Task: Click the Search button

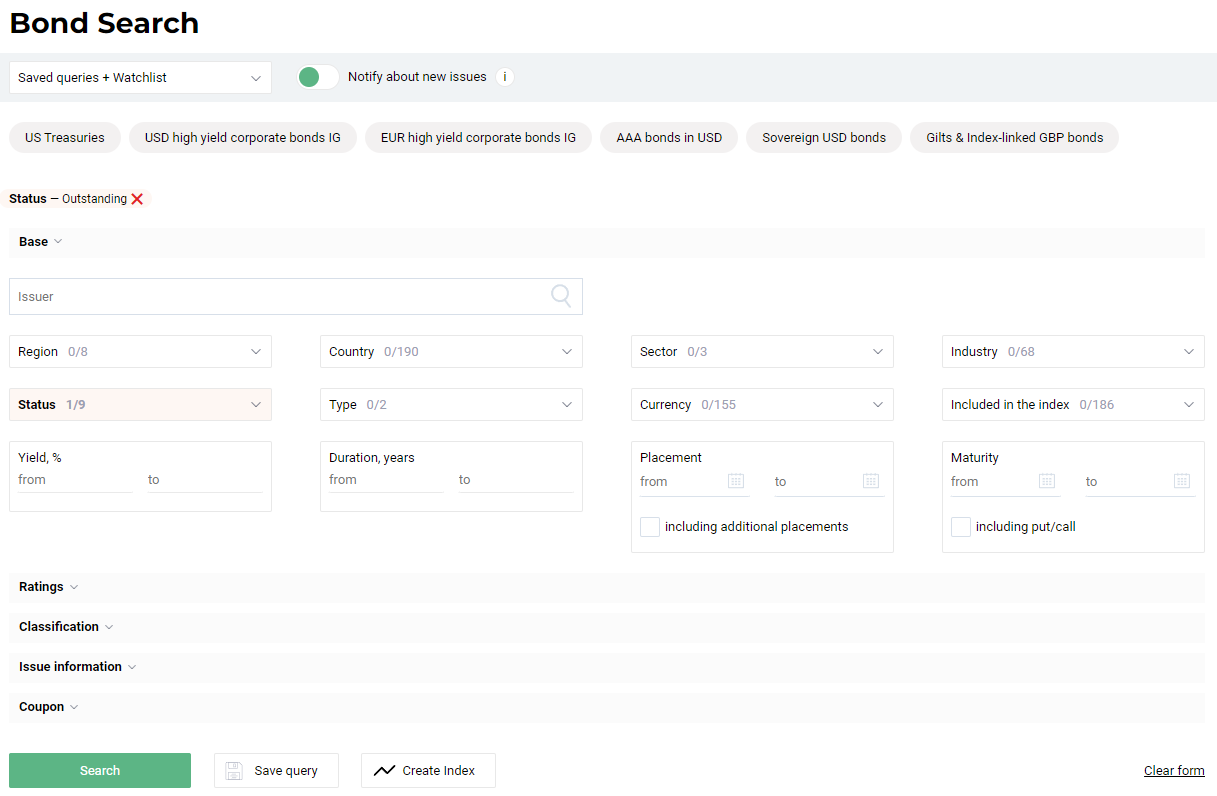Action: pos(99,770)
